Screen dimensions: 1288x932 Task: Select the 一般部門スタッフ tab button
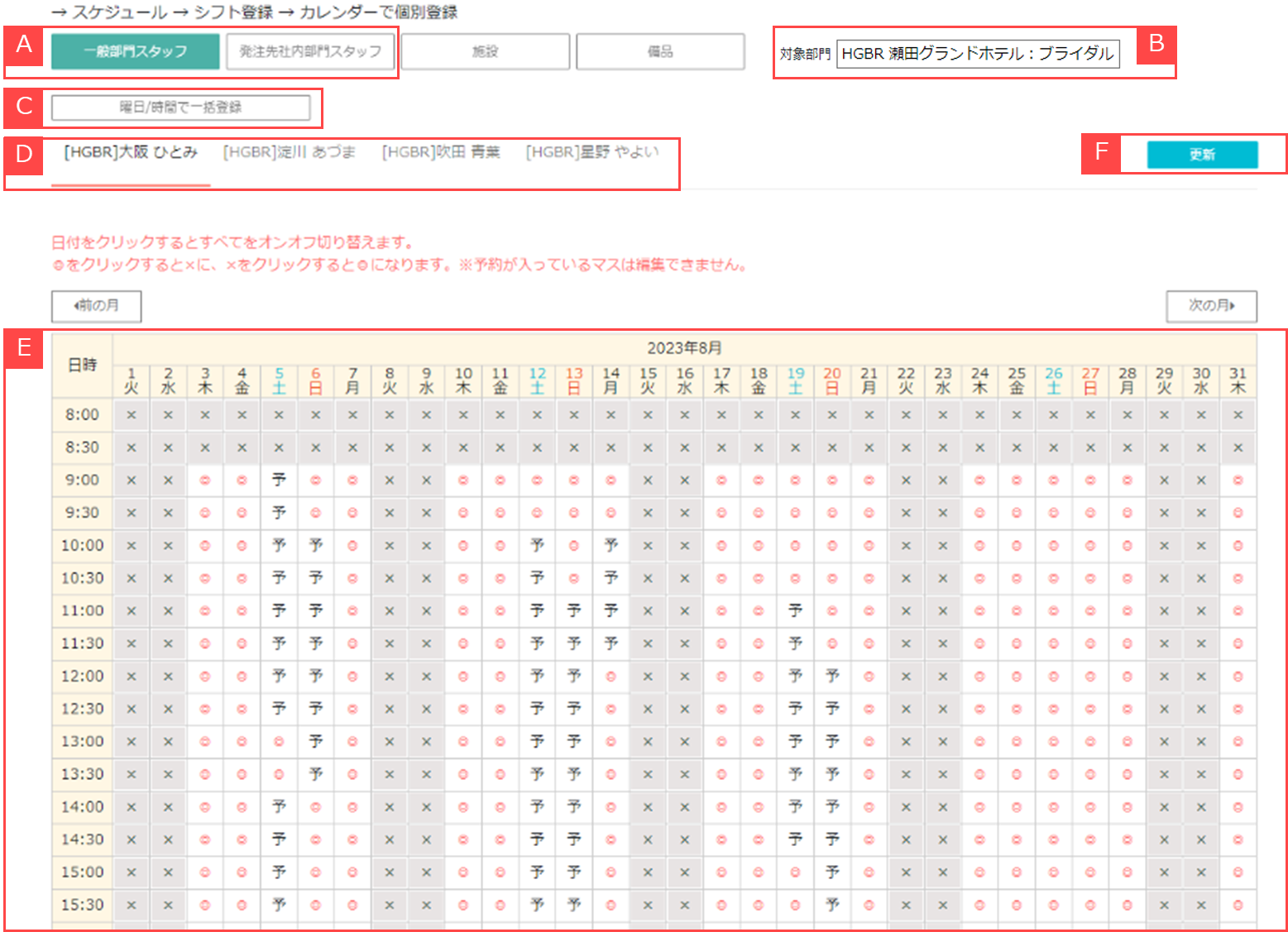tap(135, 51)
